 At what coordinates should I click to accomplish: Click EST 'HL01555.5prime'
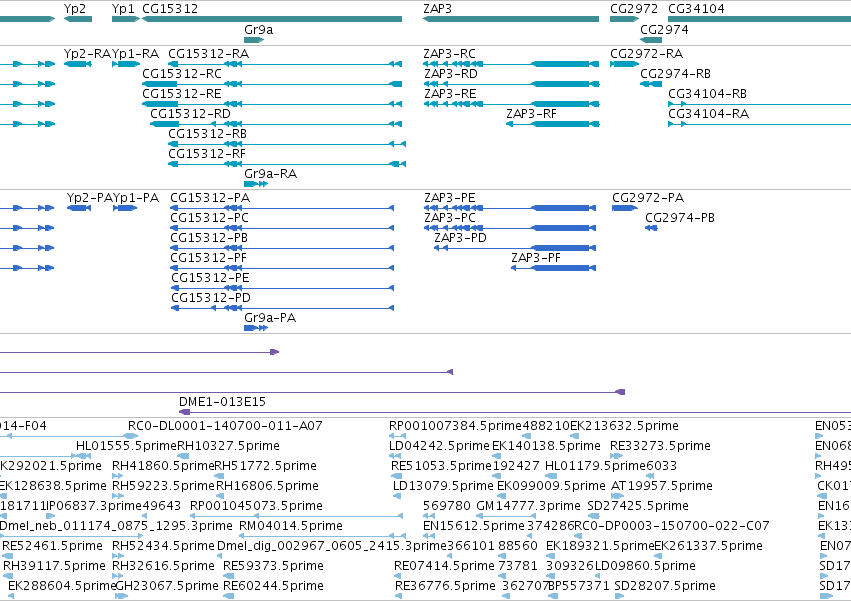click(126, 446)
